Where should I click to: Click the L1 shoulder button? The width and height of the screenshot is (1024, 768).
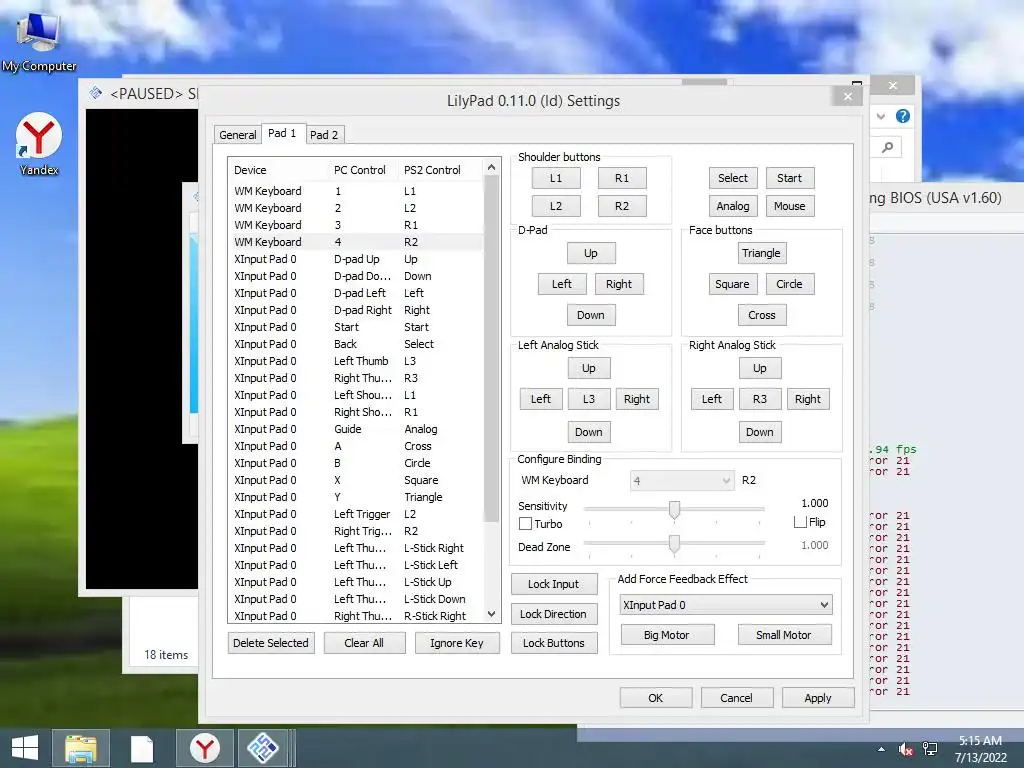click(x=556, y=178)
